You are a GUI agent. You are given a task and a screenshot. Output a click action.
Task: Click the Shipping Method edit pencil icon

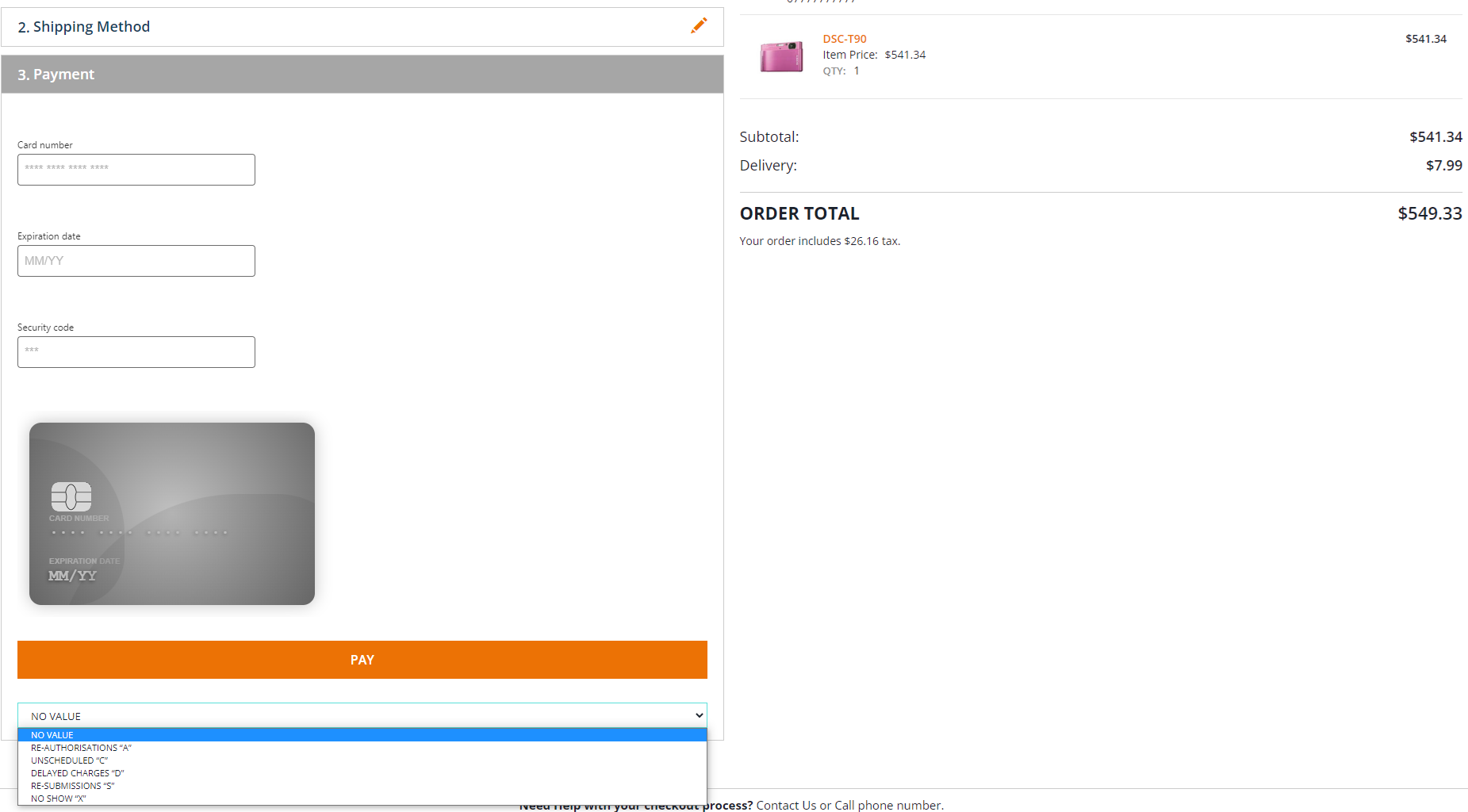pyautogui.click(x=698, y=26)
